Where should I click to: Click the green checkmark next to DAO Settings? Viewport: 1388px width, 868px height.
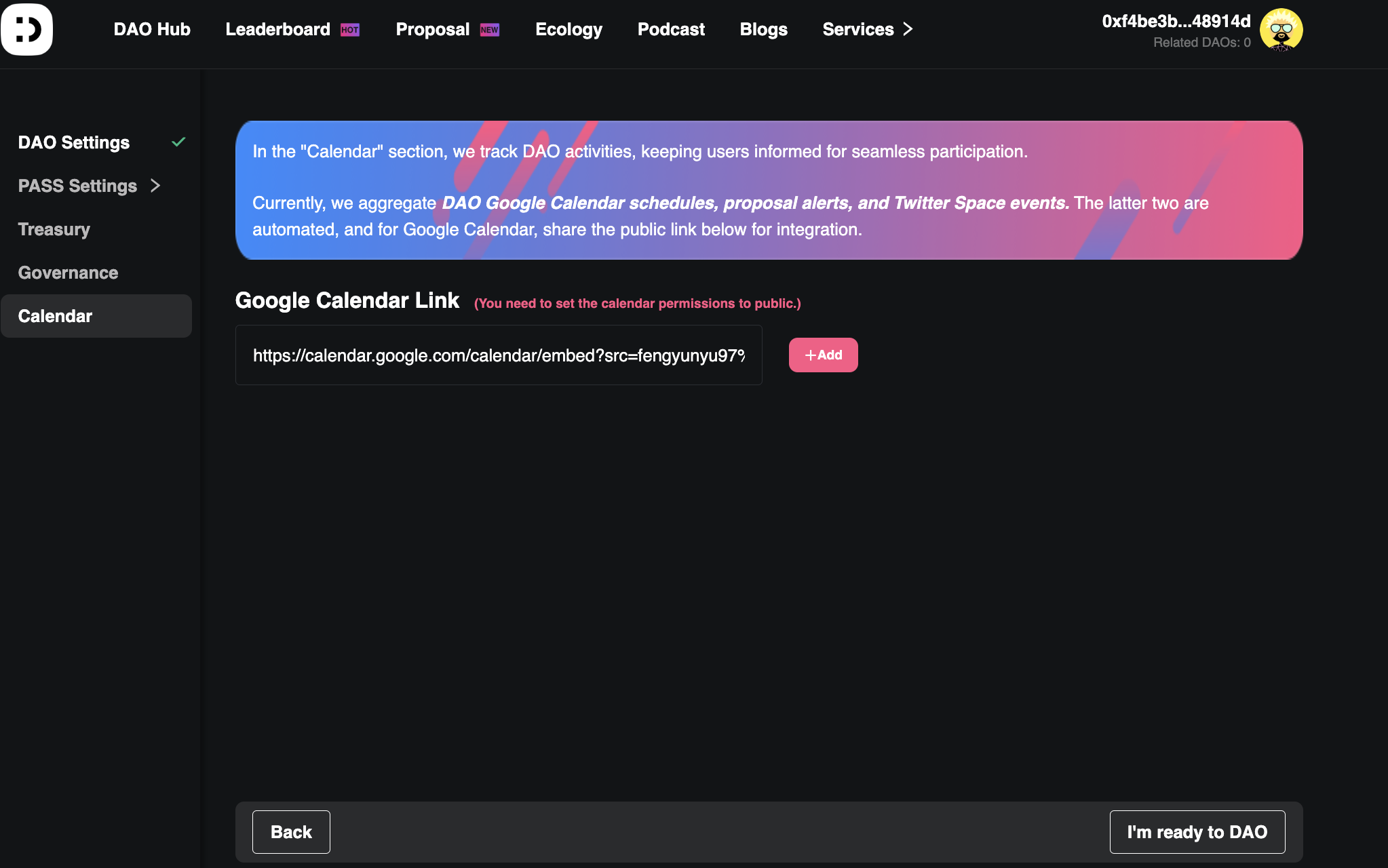[178, 142]
